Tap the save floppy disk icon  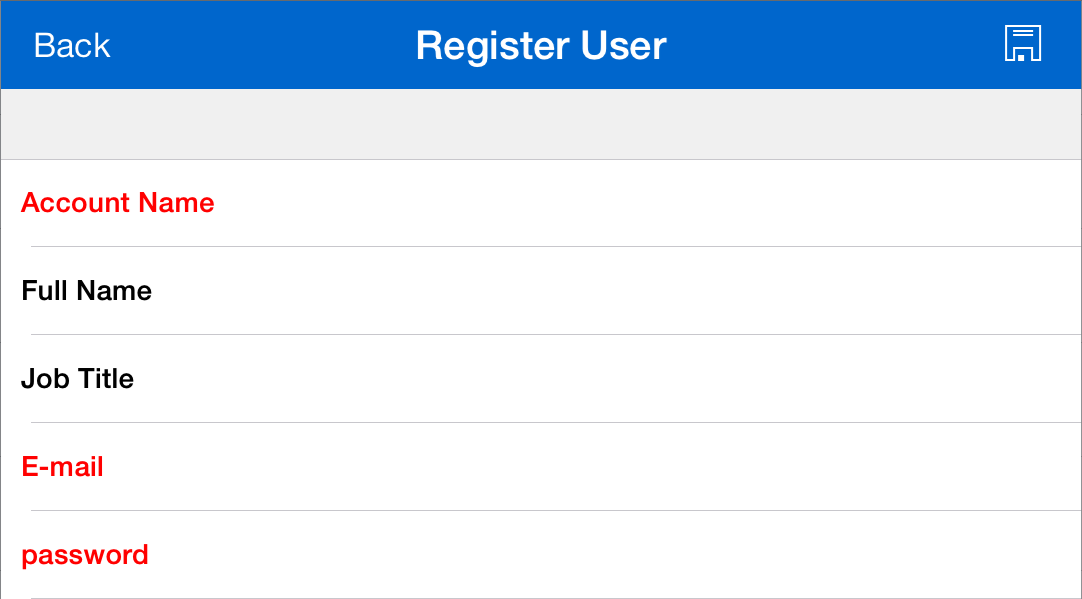[x=1022, y=45]
